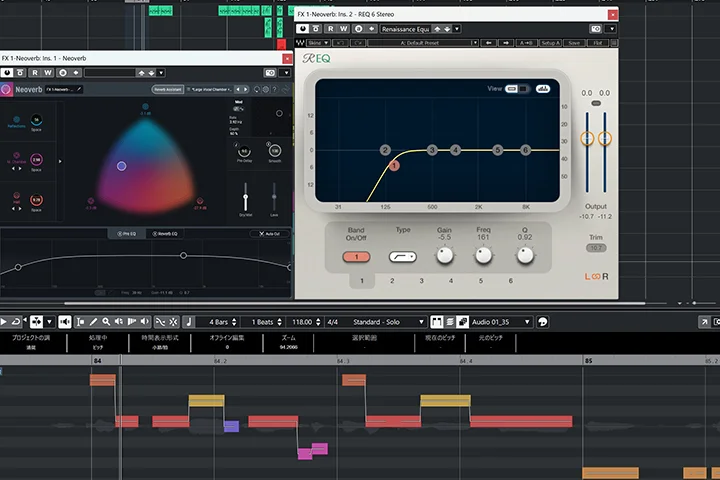The width and height of the screenshot is (720, 480).
Task: Click the Reverb Assistant button
Action: point(168,90)
